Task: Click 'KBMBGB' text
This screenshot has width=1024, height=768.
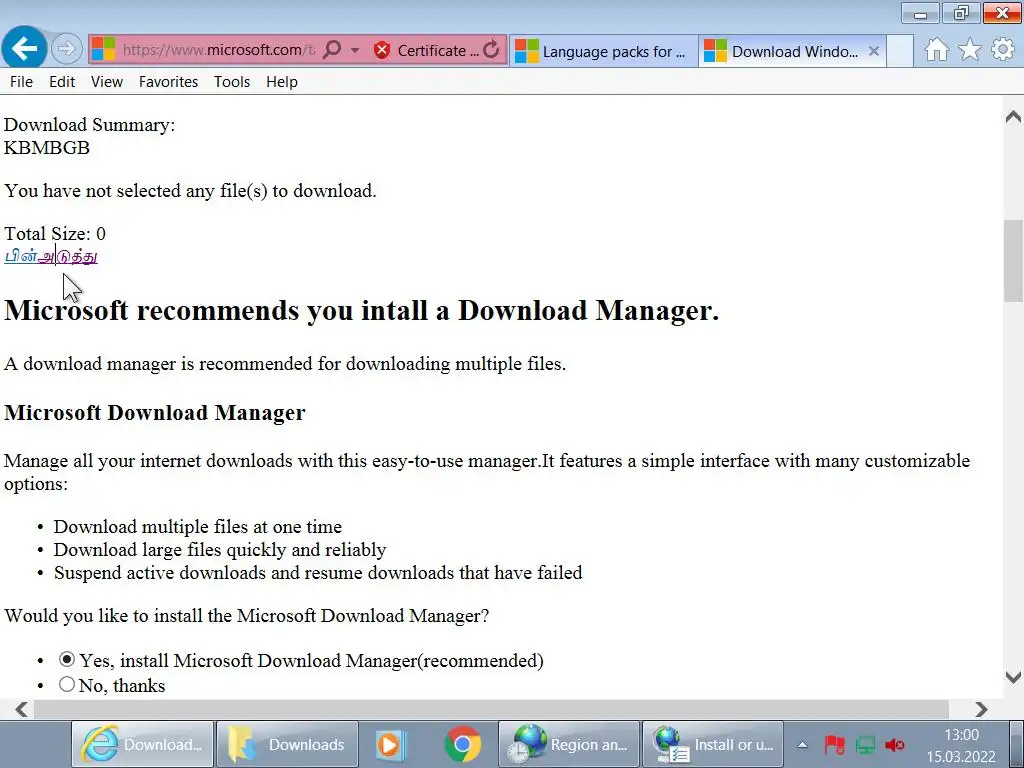Action: coord(47,148)
